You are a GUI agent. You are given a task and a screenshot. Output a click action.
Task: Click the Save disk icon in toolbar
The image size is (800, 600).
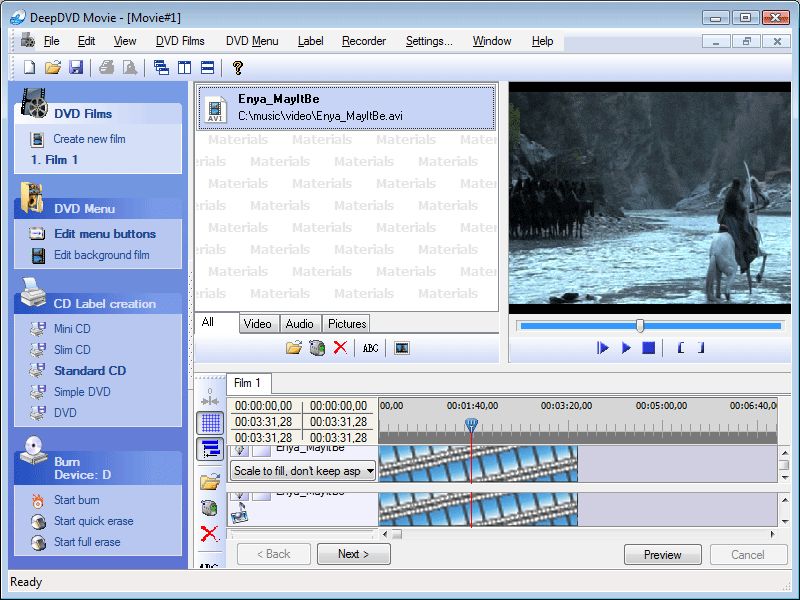coord(76,67)
